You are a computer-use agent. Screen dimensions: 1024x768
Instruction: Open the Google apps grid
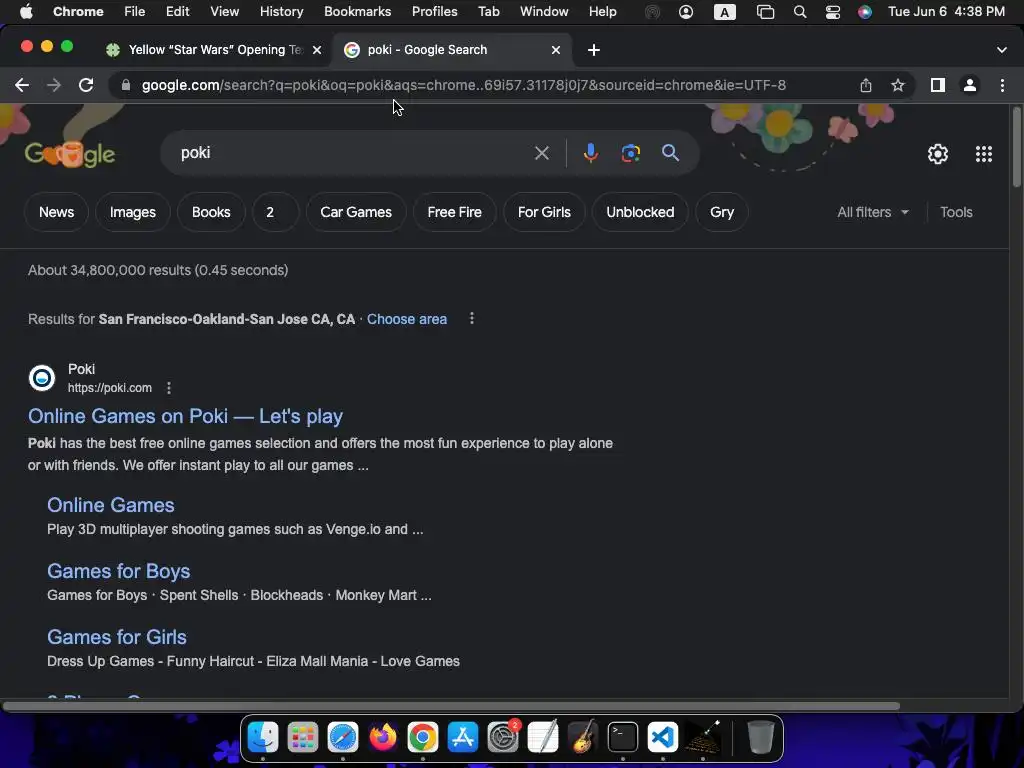(984, 153)
